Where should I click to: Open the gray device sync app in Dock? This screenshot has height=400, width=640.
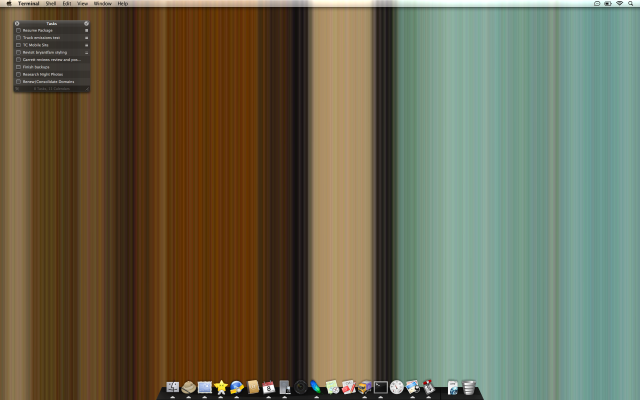284,387
